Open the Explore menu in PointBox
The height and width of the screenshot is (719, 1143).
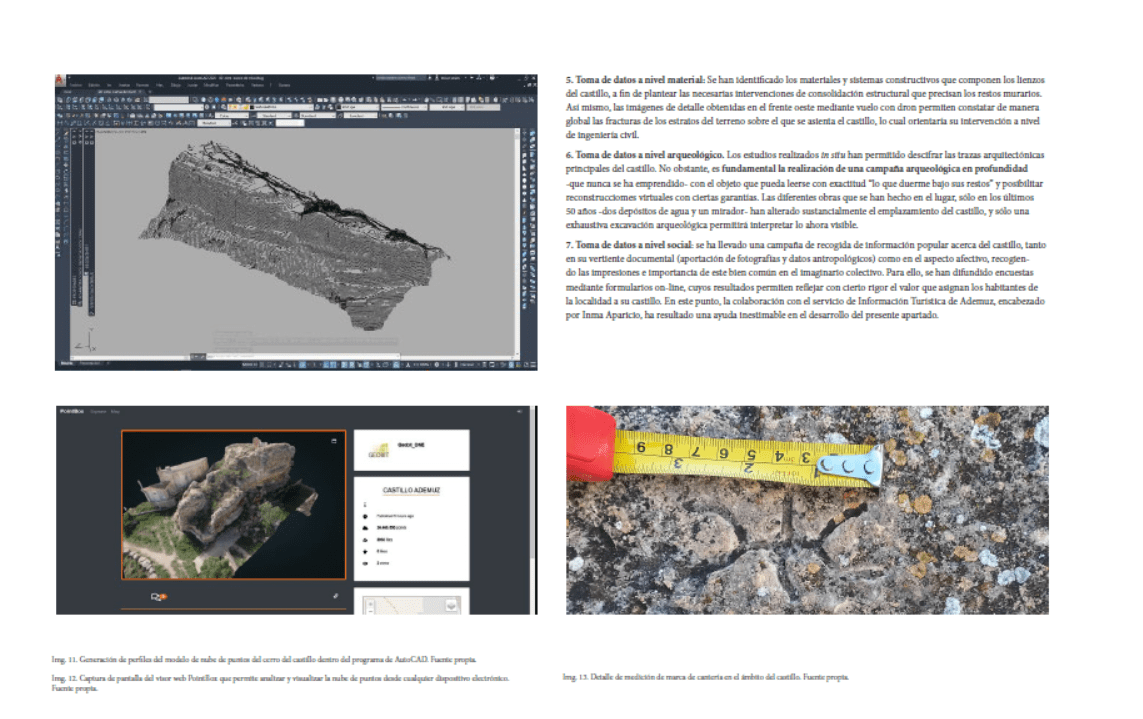(x=97, y=411)
